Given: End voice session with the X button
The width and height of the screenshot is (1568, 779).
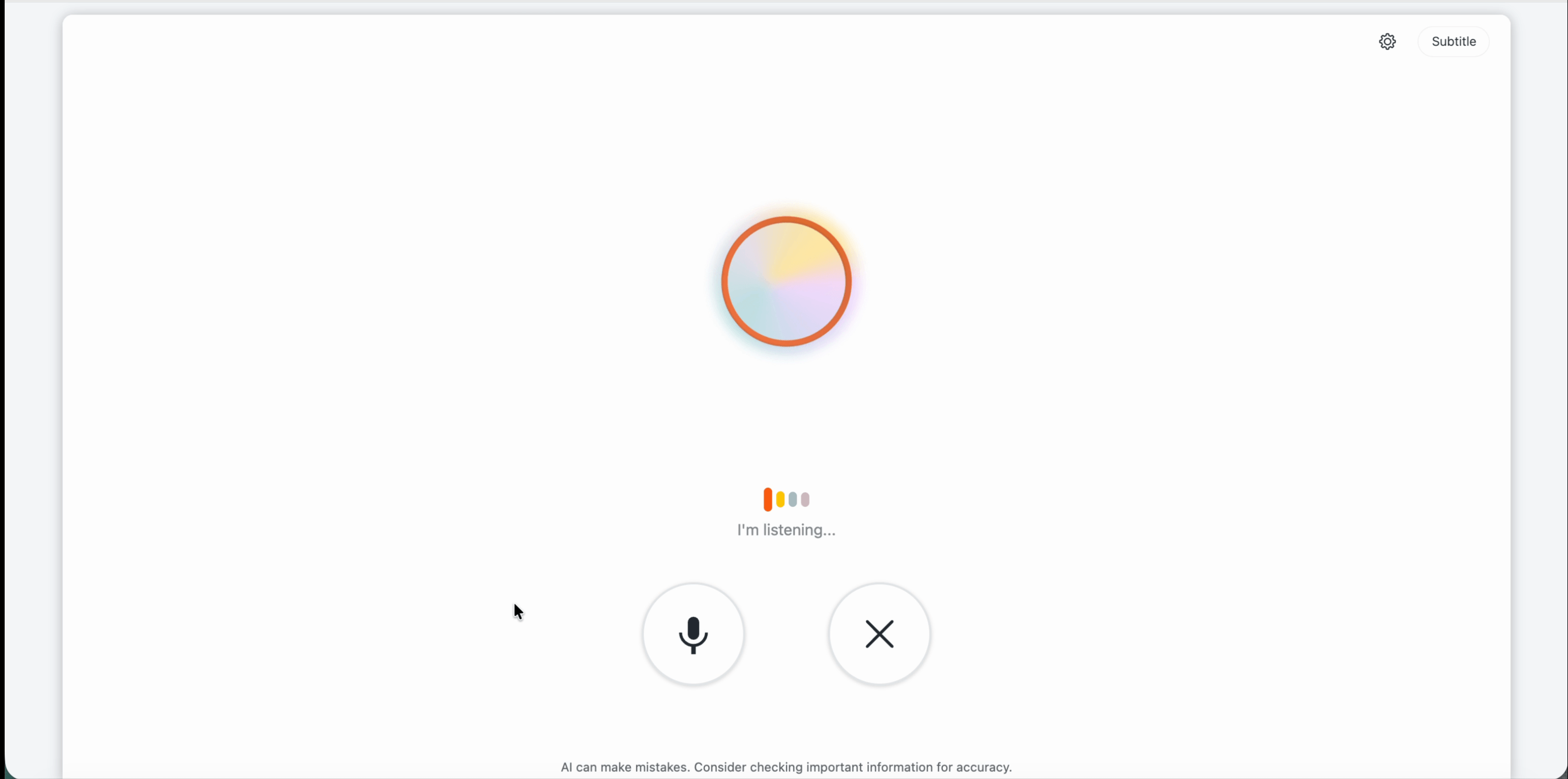Looking at the screenshot, I should (880, 634).
